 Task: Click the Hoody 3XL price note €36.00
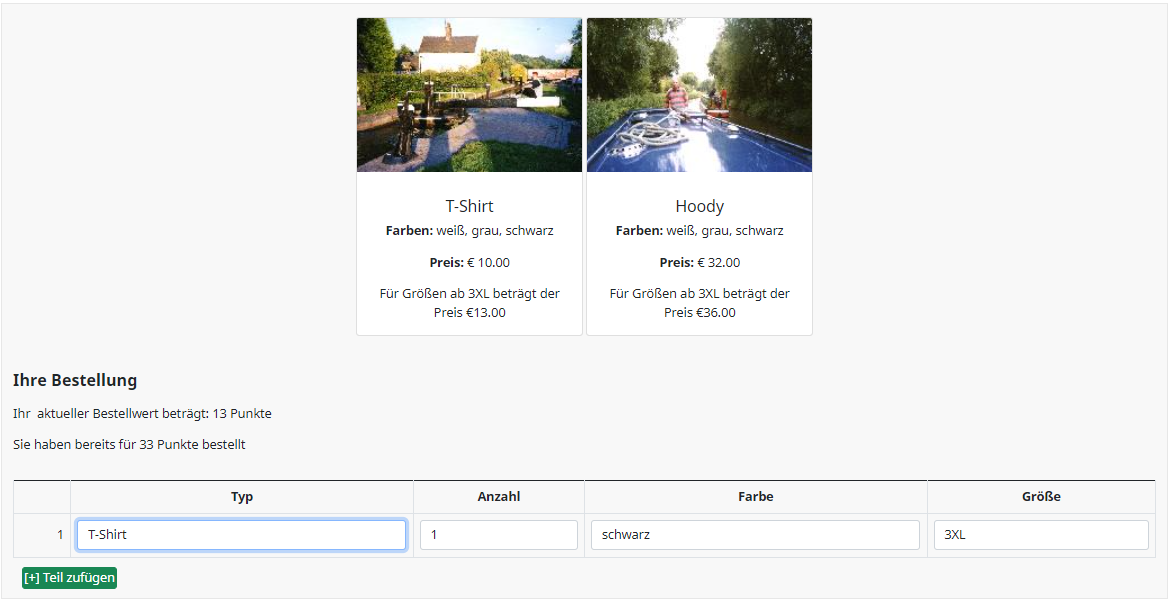pyautogui.click(x=699, y=303)
